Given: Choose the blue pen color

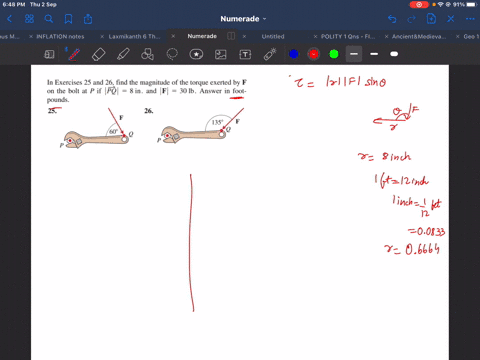Looking at the screenshot, I should pos(294,54).
